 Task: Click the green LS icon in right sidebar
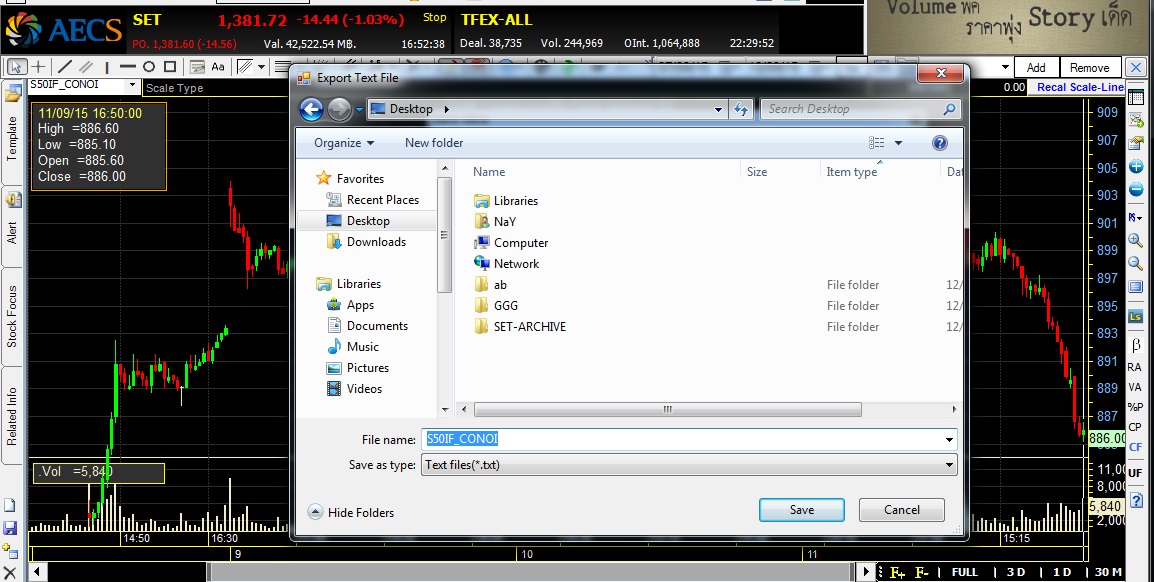click(x=1136, y=316)
